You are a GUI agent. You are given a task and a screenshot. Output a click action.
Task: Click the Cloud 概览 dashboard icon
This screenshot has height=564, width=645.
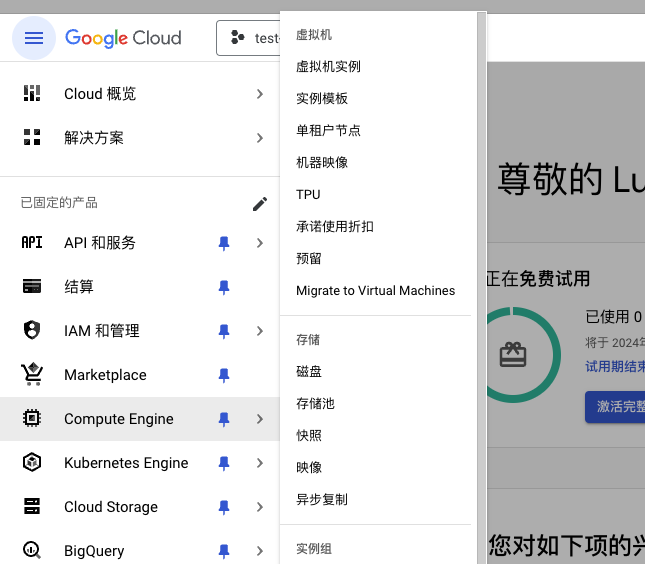(32, 93)
